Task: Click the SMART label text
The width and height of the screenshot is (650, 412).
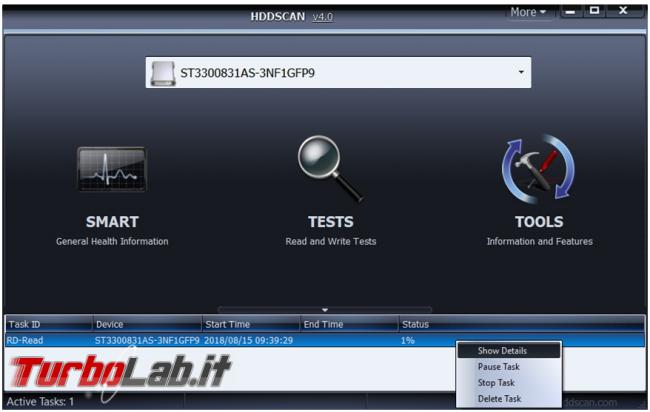Action: click(112, 222)
